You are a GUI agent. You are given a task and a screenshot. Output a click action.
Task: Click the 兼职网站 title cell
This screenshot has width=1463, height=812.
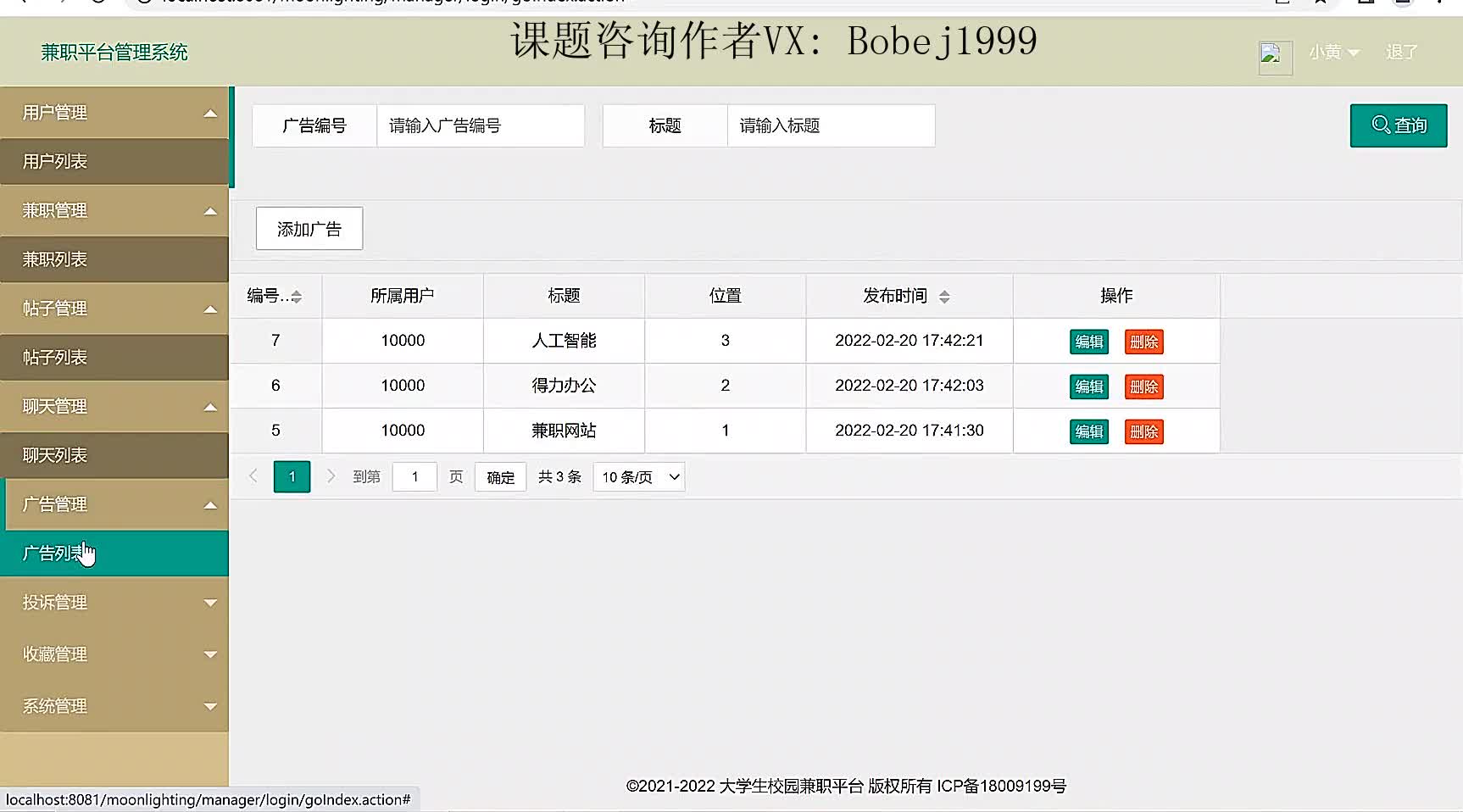click(x=565, y=431)
